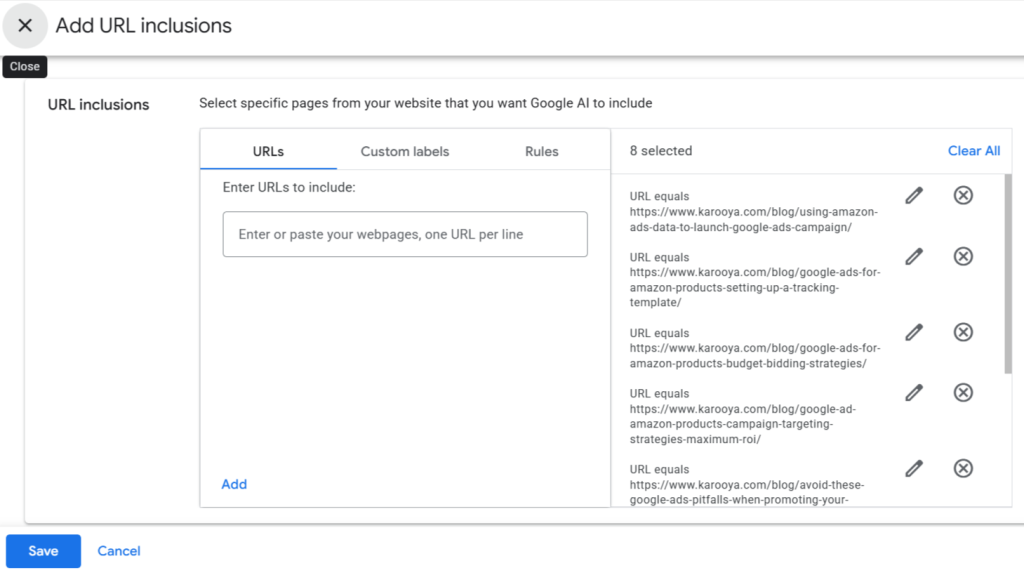Edit the budget-bidding-strategies URL entry
The width and height of the screenshot is (1024, 575).
tap(914, 332)
